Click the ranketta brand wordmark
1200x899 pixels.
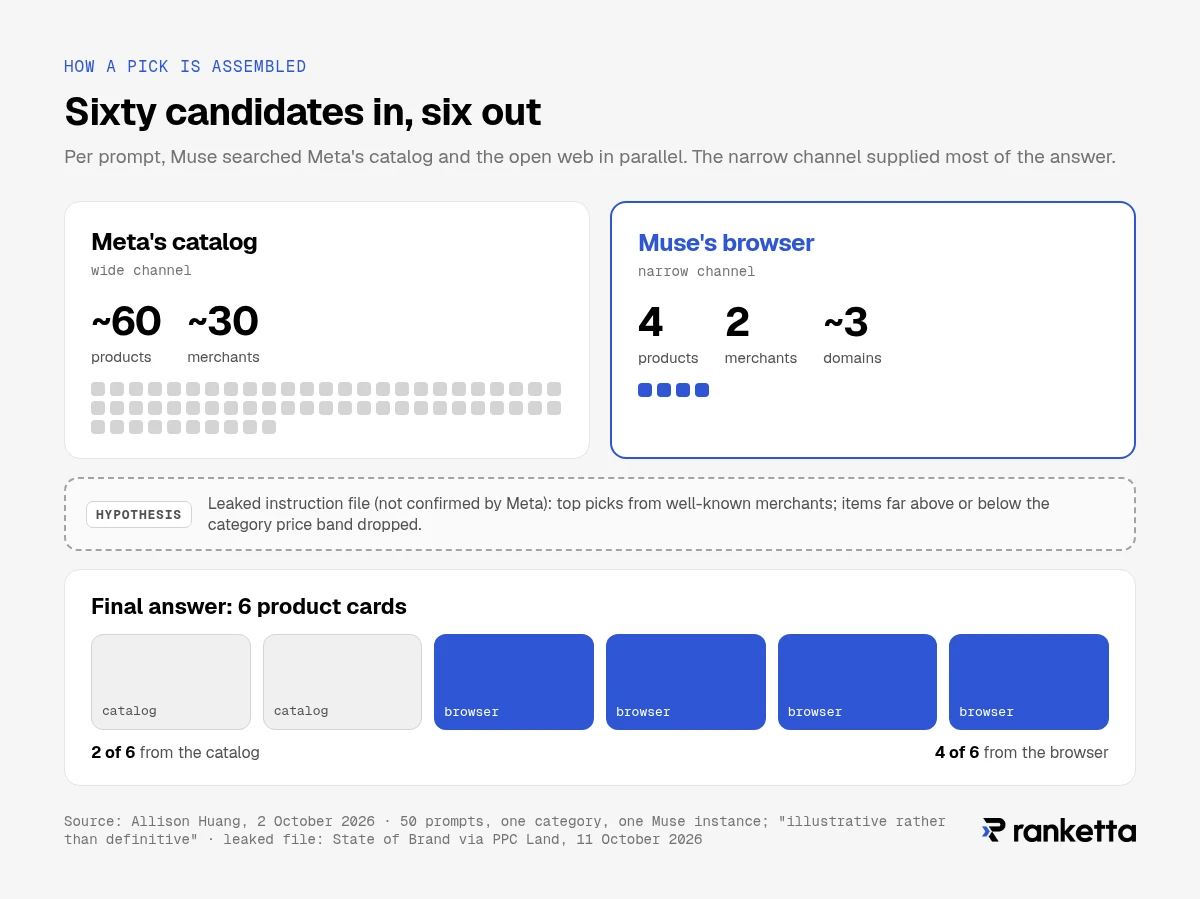pyautogui.click(x=1074, y=831)
